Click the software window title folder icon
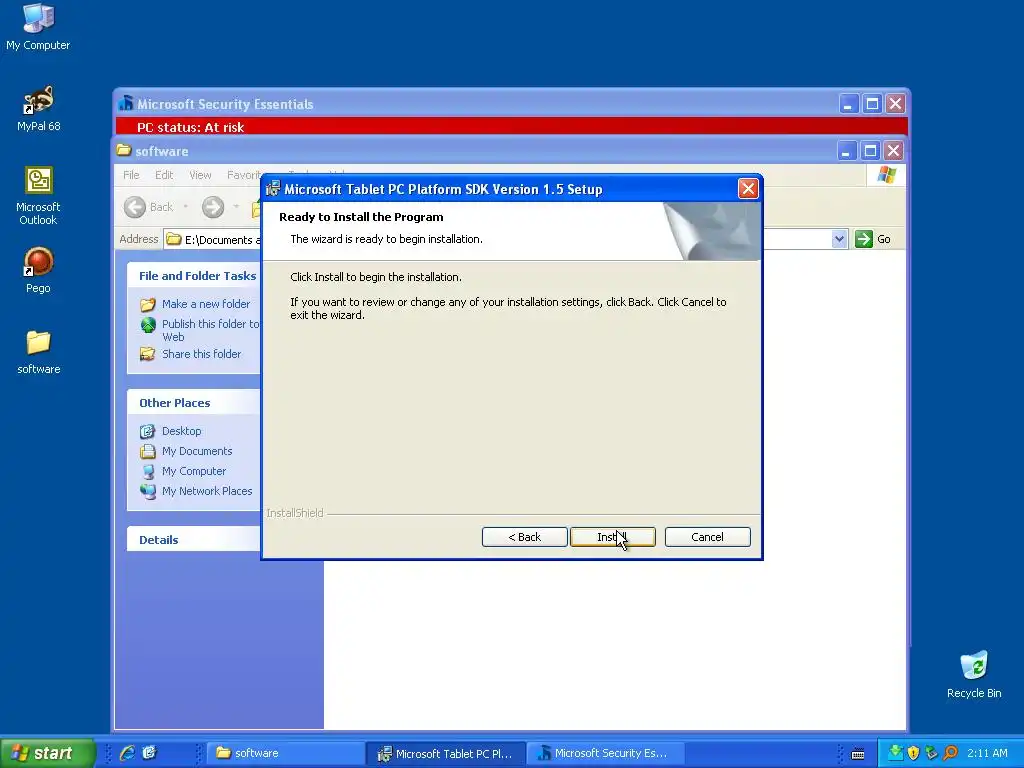 pos(124,151)
